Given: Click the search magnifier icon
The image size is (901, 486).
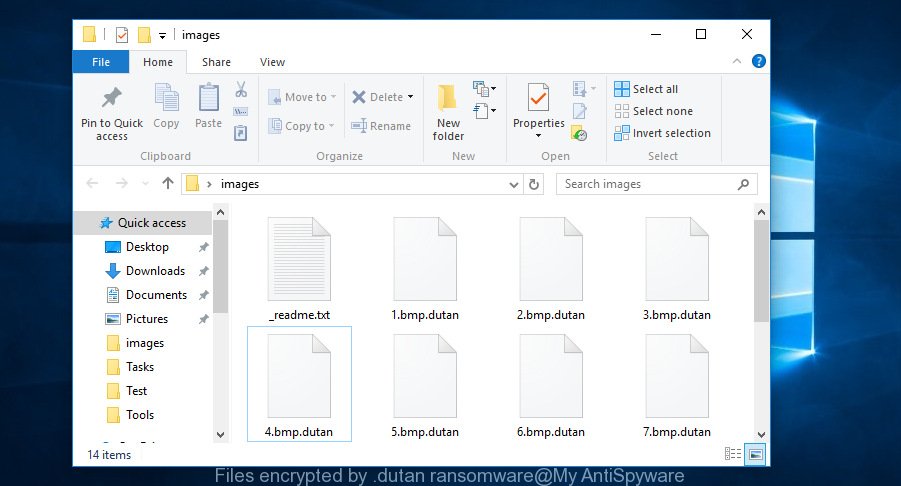Looking at the screenshot, I should (744, 184).
